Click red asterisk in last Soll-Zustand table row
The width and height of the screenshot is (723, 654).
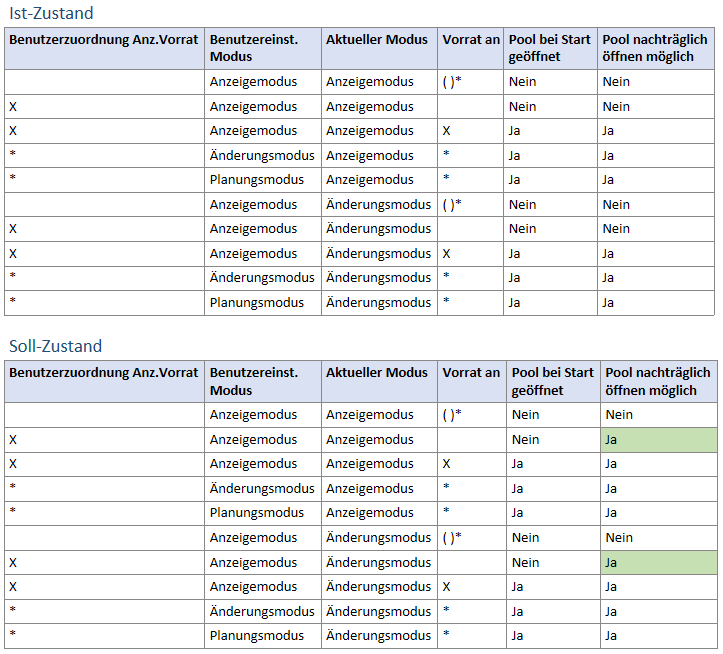click(x=13, y=636)
